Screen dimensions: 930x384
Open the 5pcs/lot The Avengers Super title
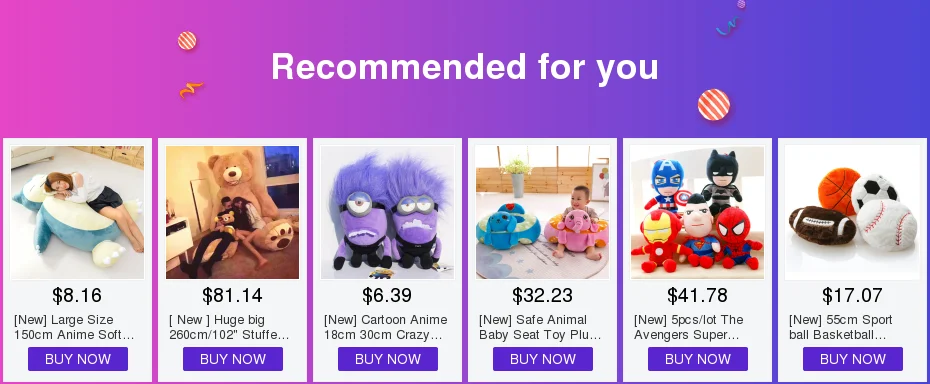689,327
